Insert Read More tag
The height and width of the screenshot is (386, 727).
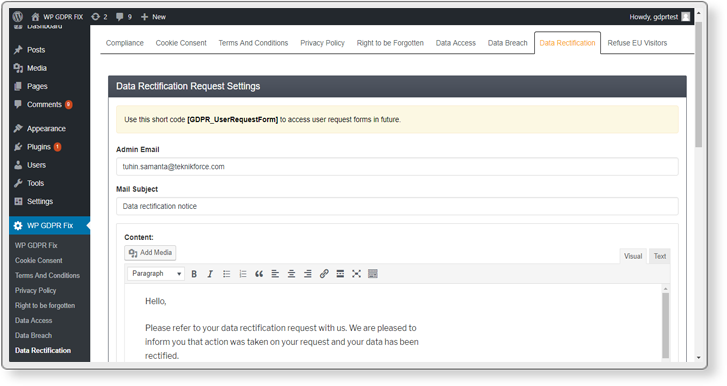(340, 274)
